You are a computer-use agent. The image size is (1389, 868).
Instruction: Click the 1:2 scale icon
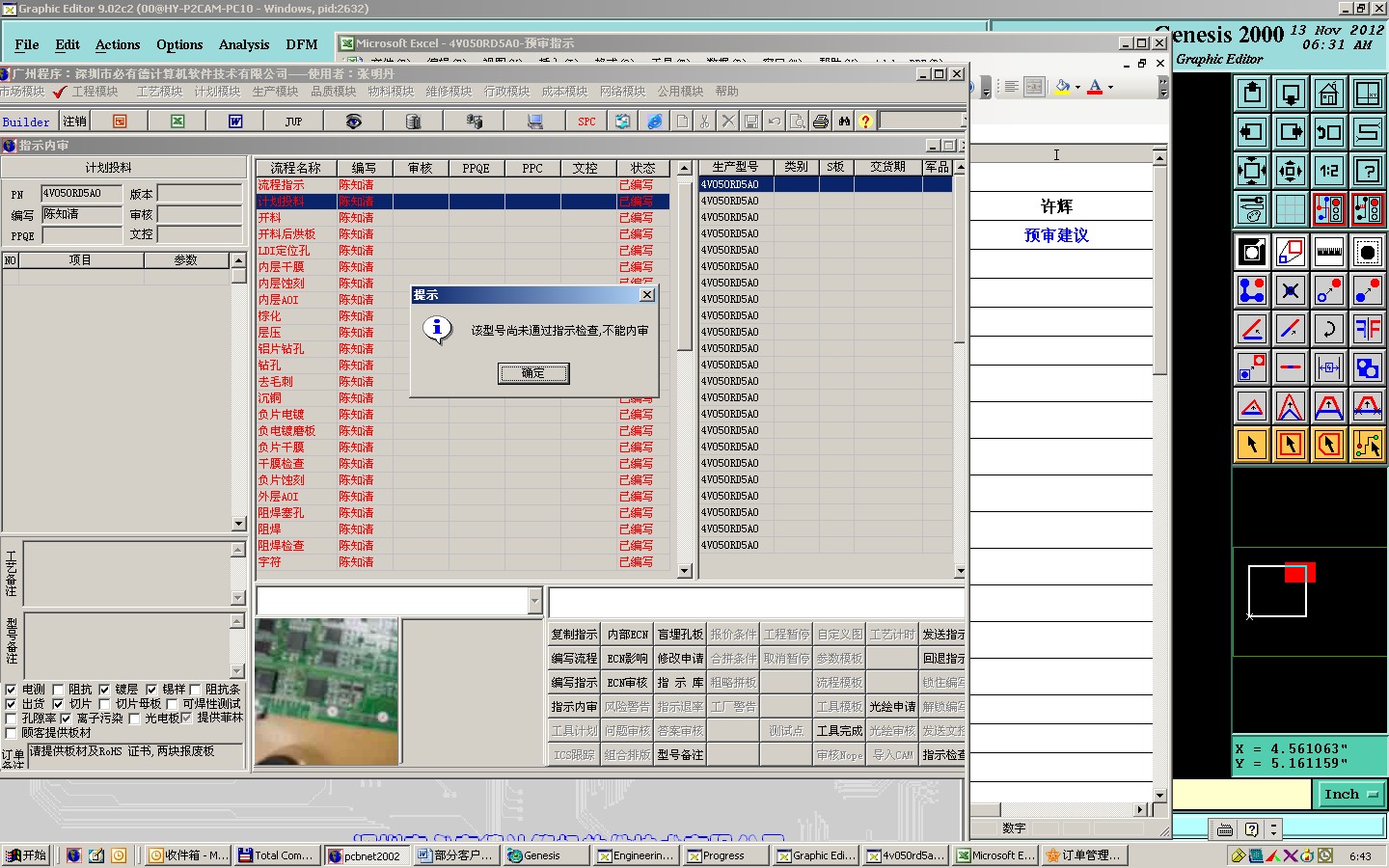pos(1329,171)
